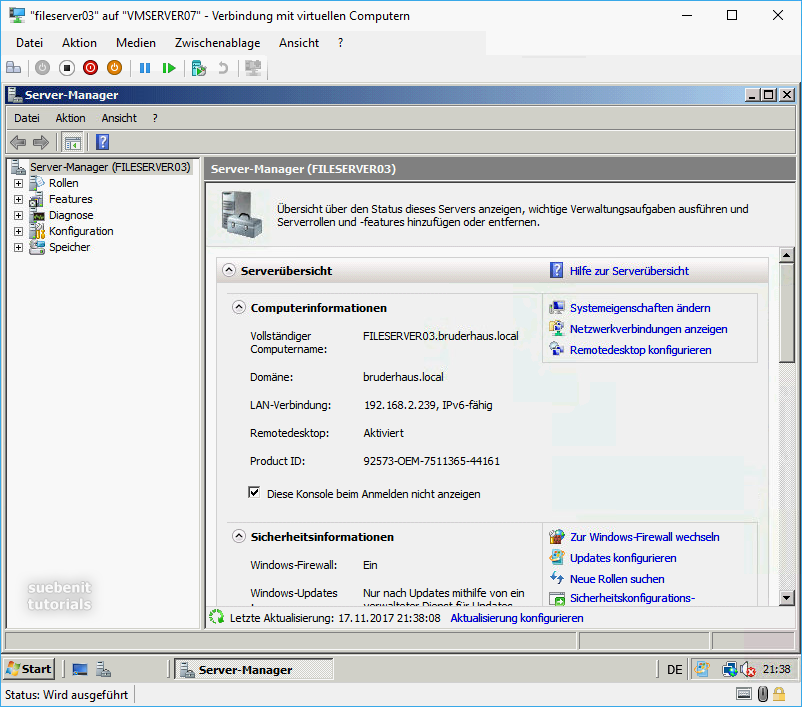The height and width of the screenshot is (707, 802).
Task: Open the ? help menu inside Server-Manager
Action: pos(155,118)
